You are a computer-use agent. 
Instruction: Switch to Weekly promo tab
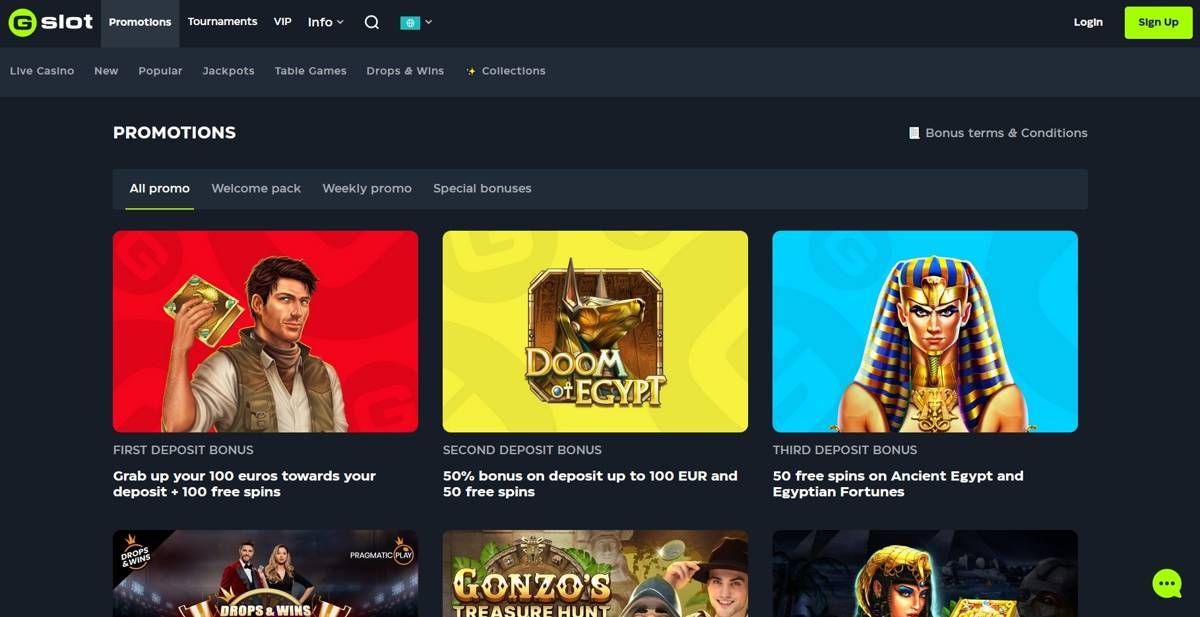click(367, 188)
